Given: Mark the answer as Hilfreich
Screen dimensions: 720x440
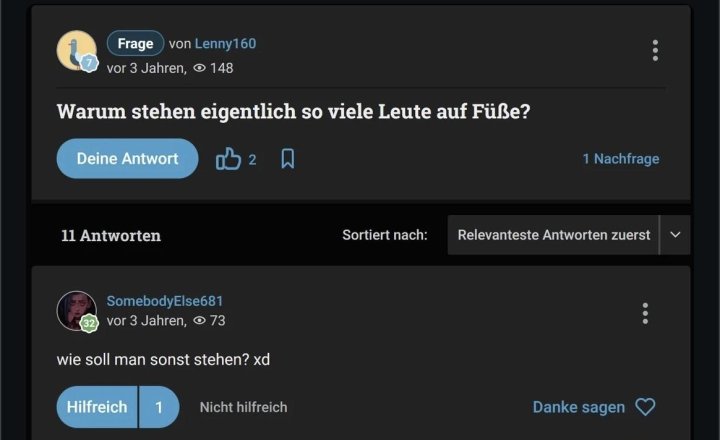Looking at the screenshot, I should pos(97,407).
